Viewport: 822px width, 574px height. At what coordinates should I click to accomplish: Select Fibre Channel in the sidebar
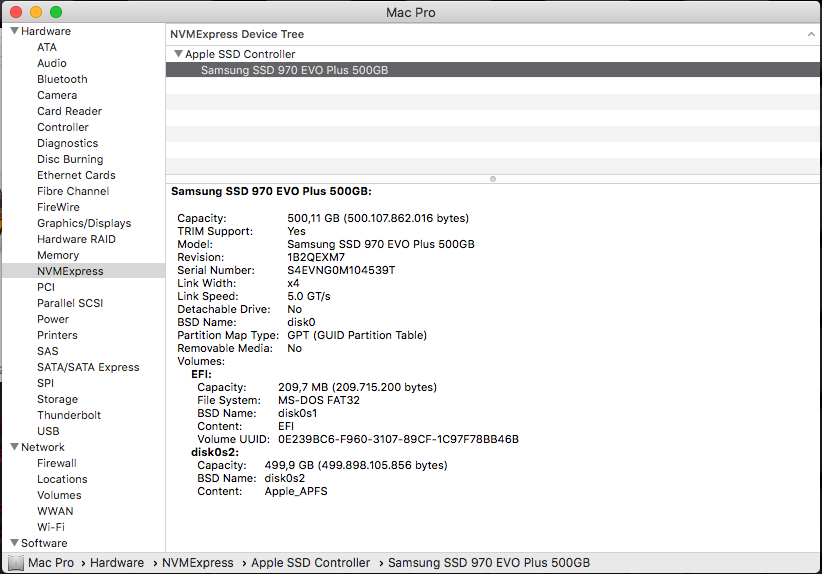pyautogui.click(x=73, y=191)
